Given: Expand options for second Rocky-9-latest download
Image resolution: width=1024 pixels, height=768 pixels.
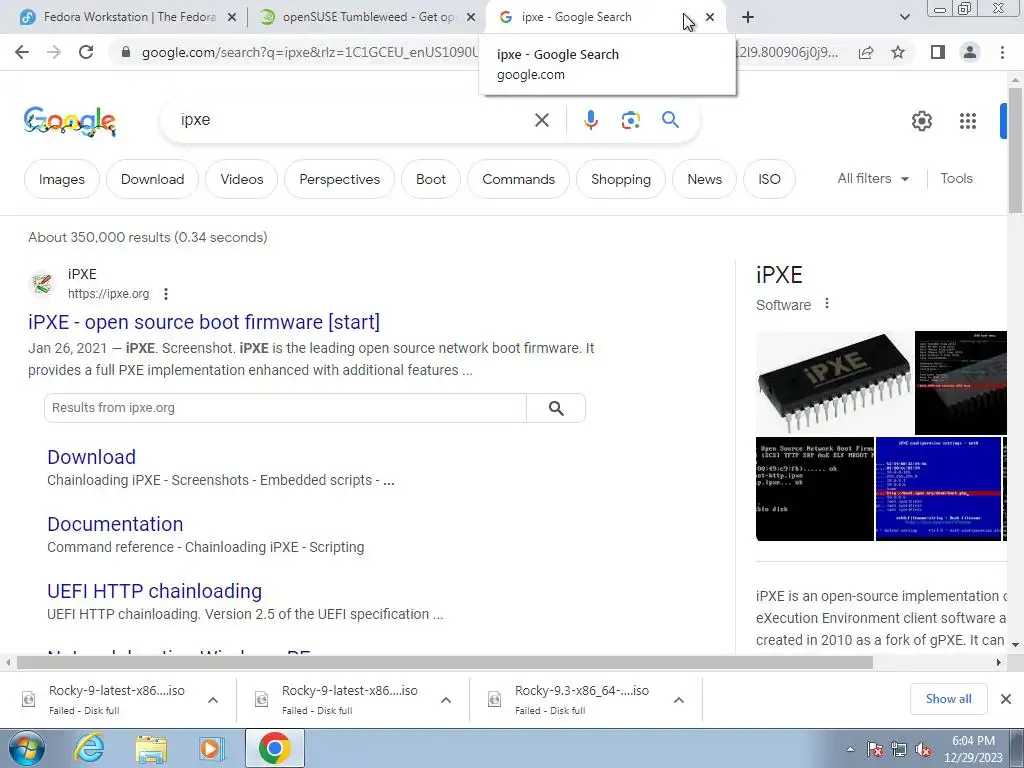Looking at the screenshot, I should pyautogui.click(x=445, y=700).
